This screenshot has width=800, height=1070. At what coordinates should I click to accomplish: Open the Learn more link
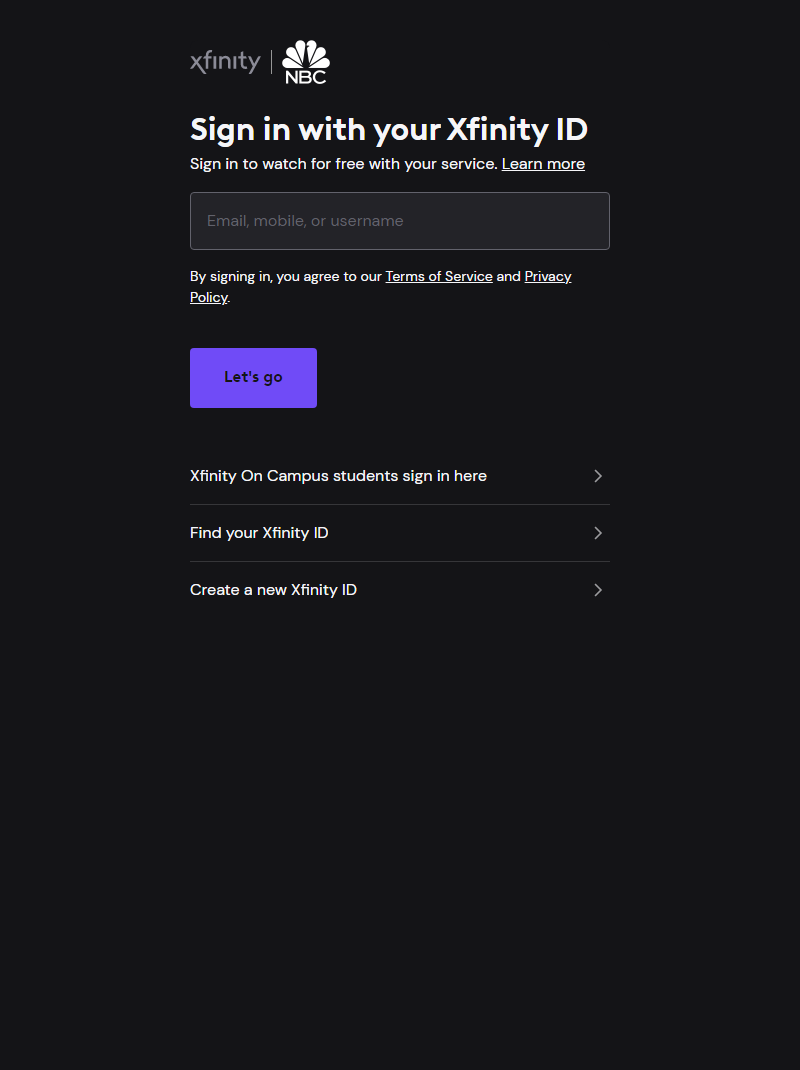click(543, 163)
